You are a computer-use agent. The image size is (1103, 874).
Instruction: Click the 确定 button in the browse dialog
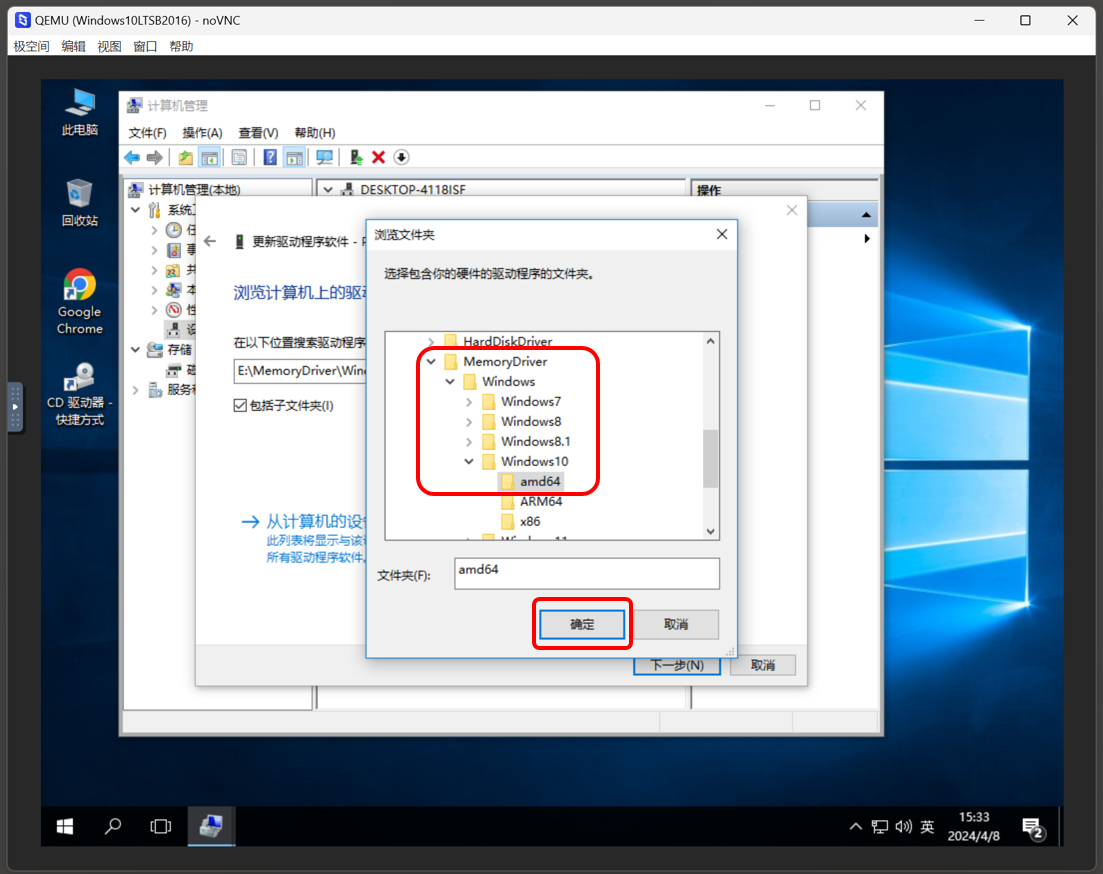coord(581,623)
